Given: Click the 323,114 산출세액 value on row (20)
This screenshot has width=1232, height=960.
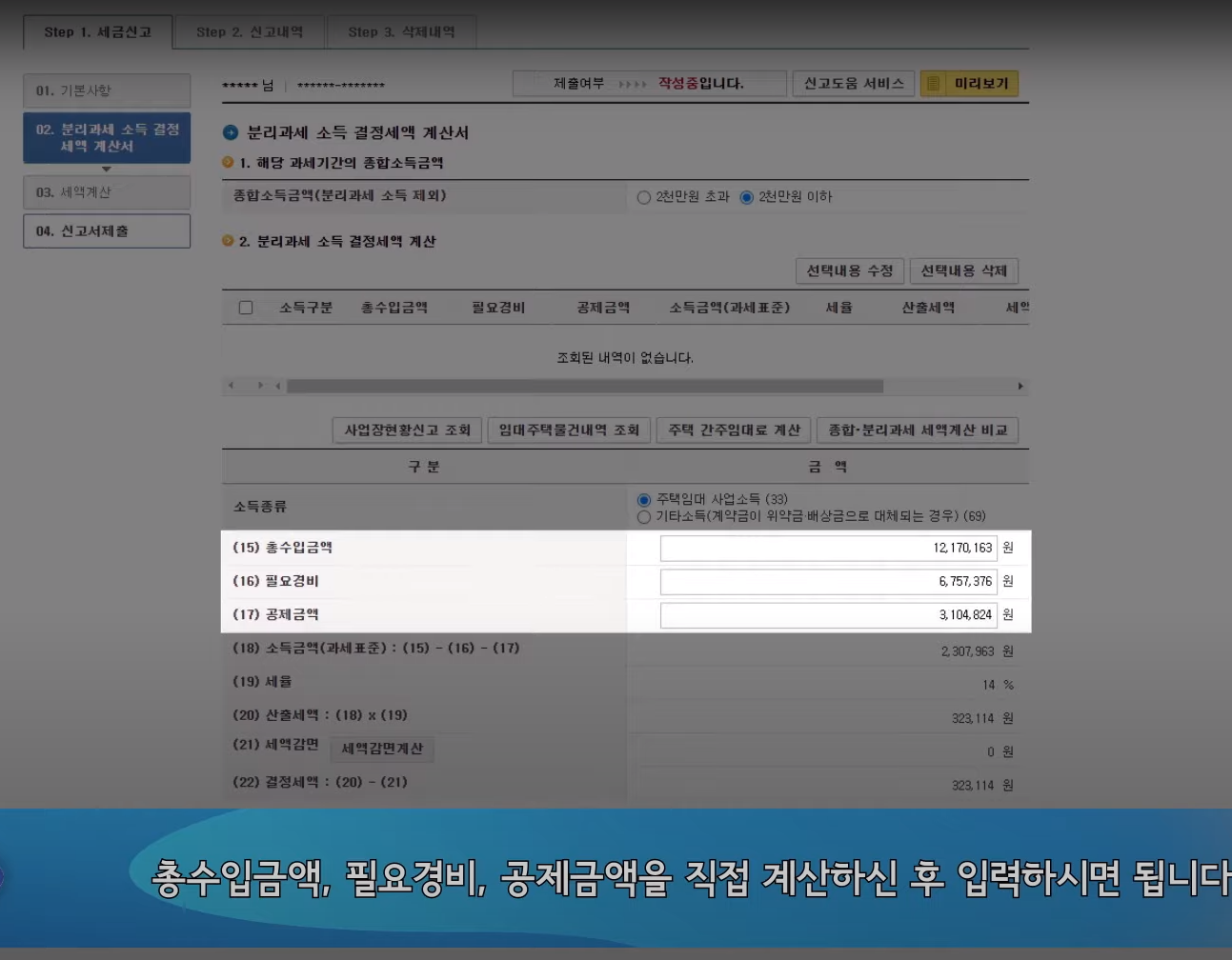Looking at the screenshot, I should [x=972, y=718].
